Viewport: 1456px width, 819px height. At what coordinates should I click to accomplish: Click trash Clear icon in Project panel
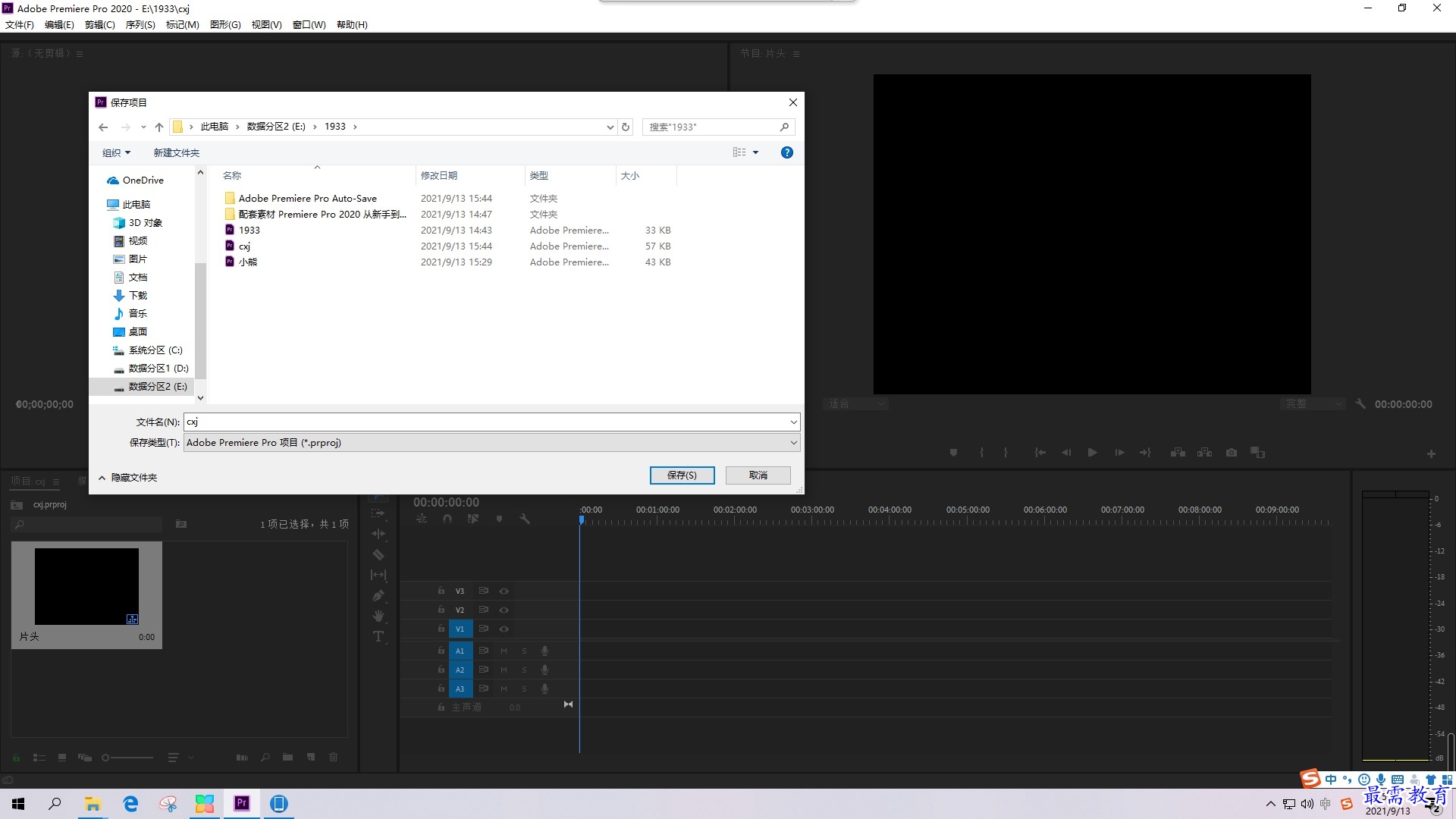coord(333,757)
